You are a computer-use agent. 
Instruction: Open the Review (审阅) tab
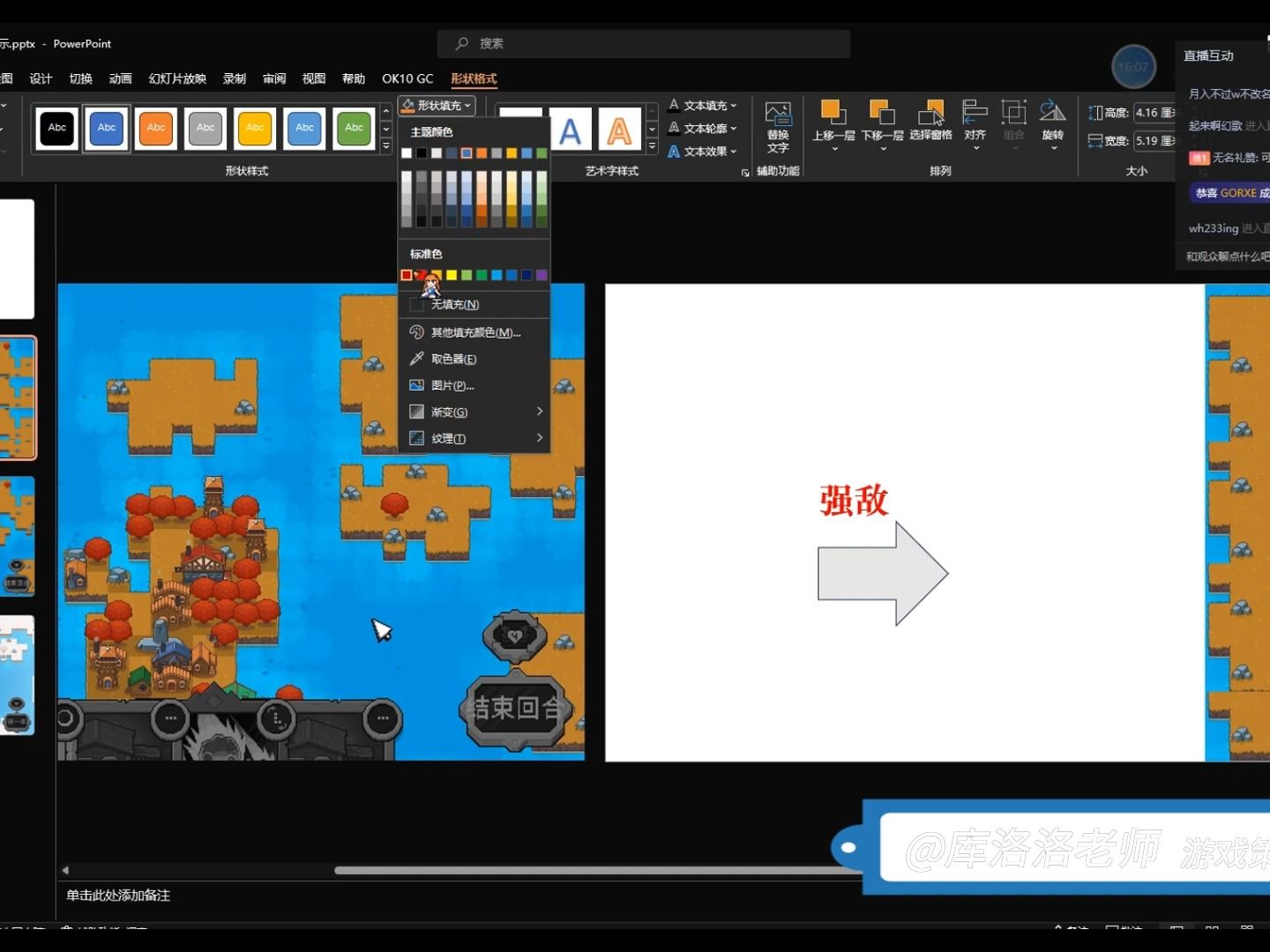click(274, 78)
